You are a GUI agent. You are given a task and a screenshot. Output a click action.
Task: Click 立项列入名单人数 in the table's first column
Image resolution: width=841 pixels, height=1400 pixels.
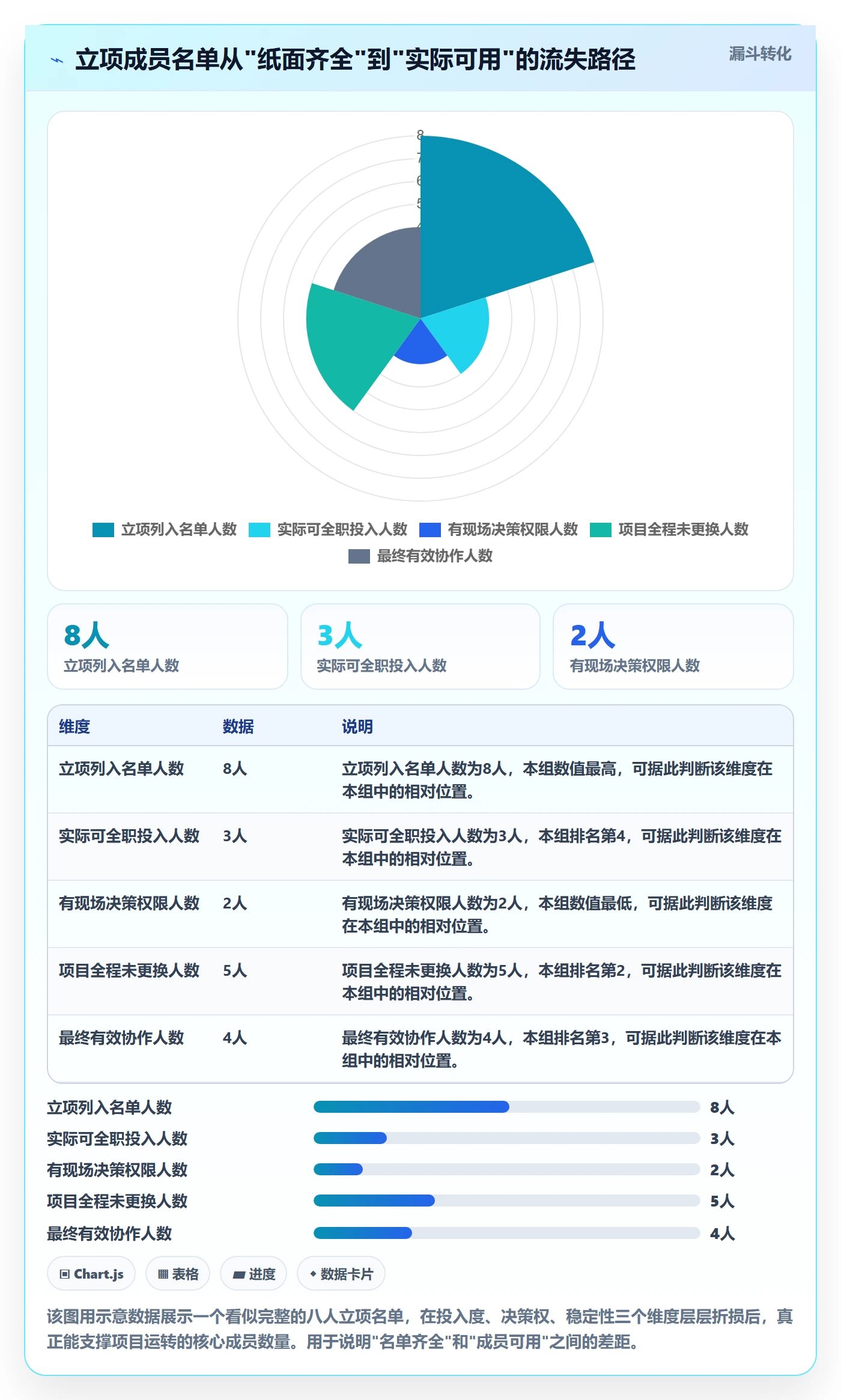click(x=121, y=768)
